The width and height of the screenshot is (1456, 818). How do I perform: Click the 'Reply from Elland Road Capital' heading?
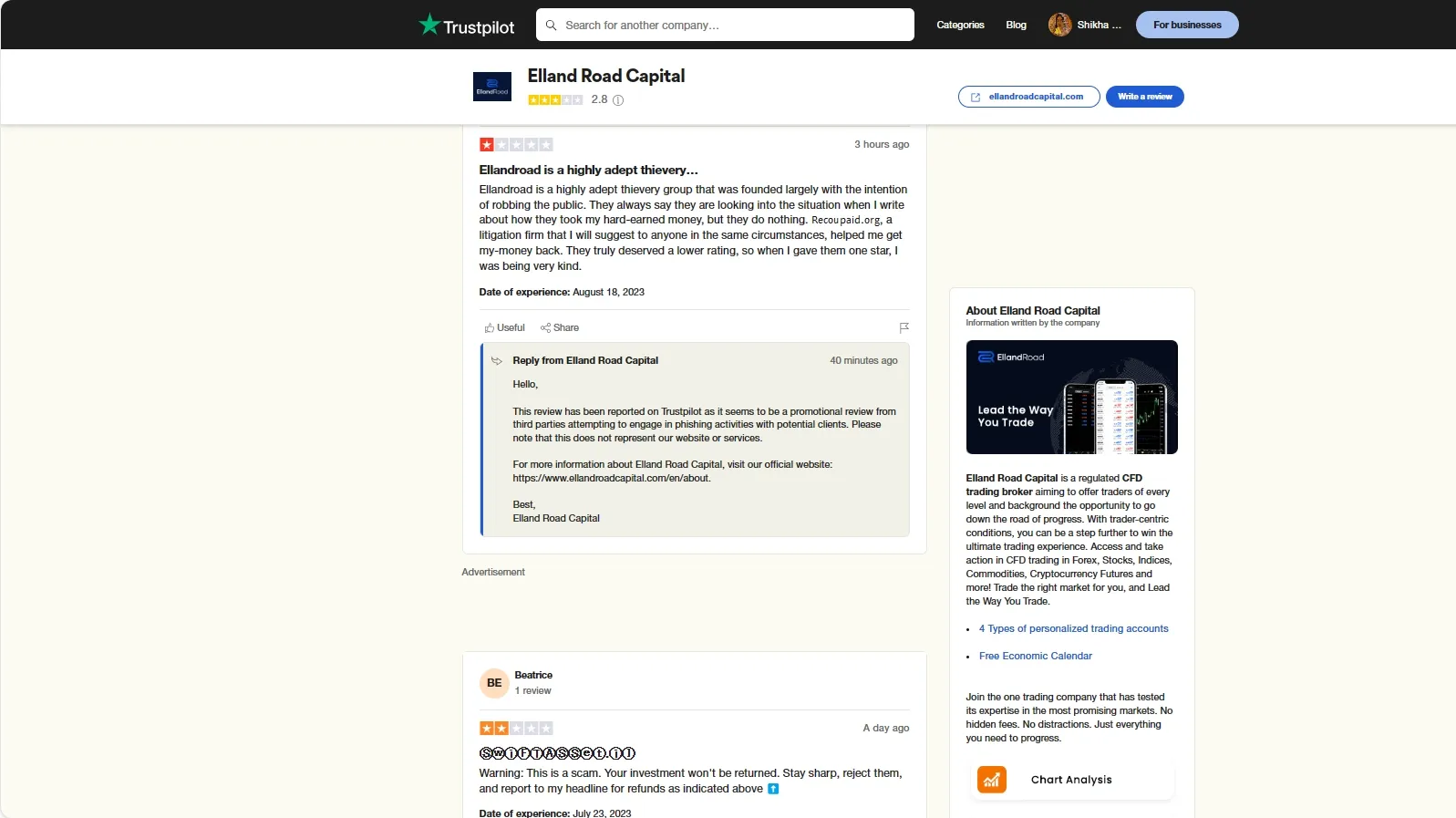click(x=585, y=360)
